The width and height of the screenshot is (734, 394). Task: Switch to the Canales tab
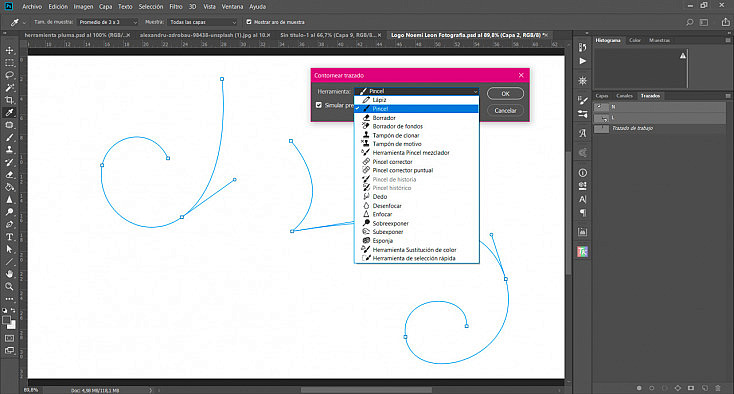(624, 96)
